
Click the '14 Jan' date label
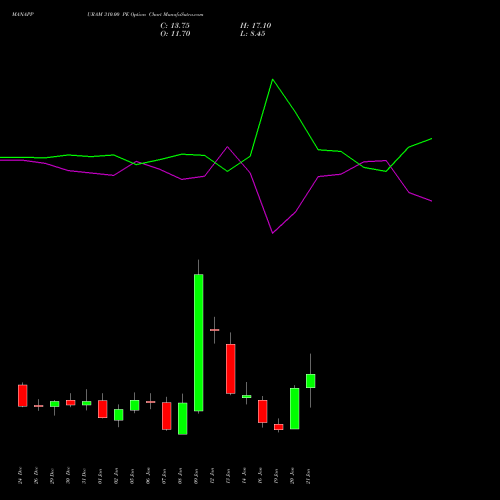pos(244,476)
